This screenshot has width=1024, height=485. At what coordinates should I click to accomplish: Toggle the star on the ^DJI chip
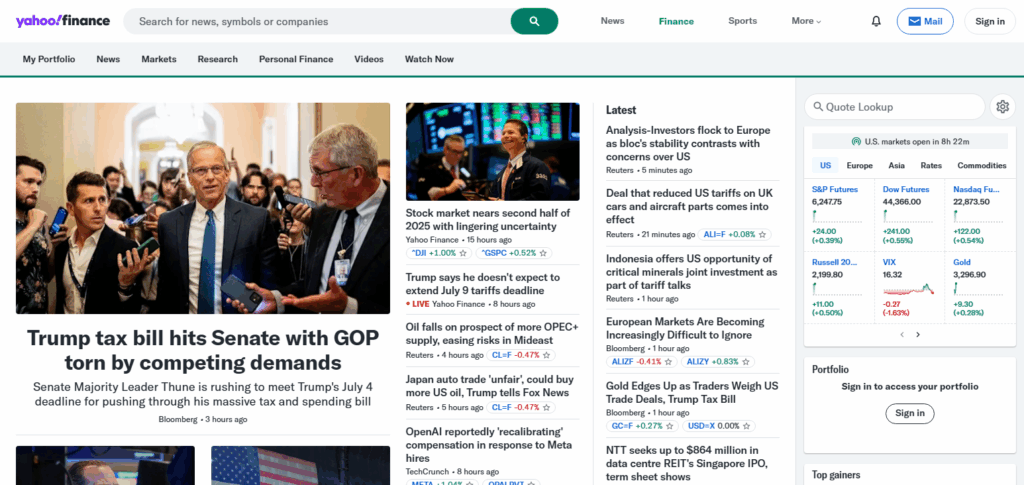(x=462, y=253)
